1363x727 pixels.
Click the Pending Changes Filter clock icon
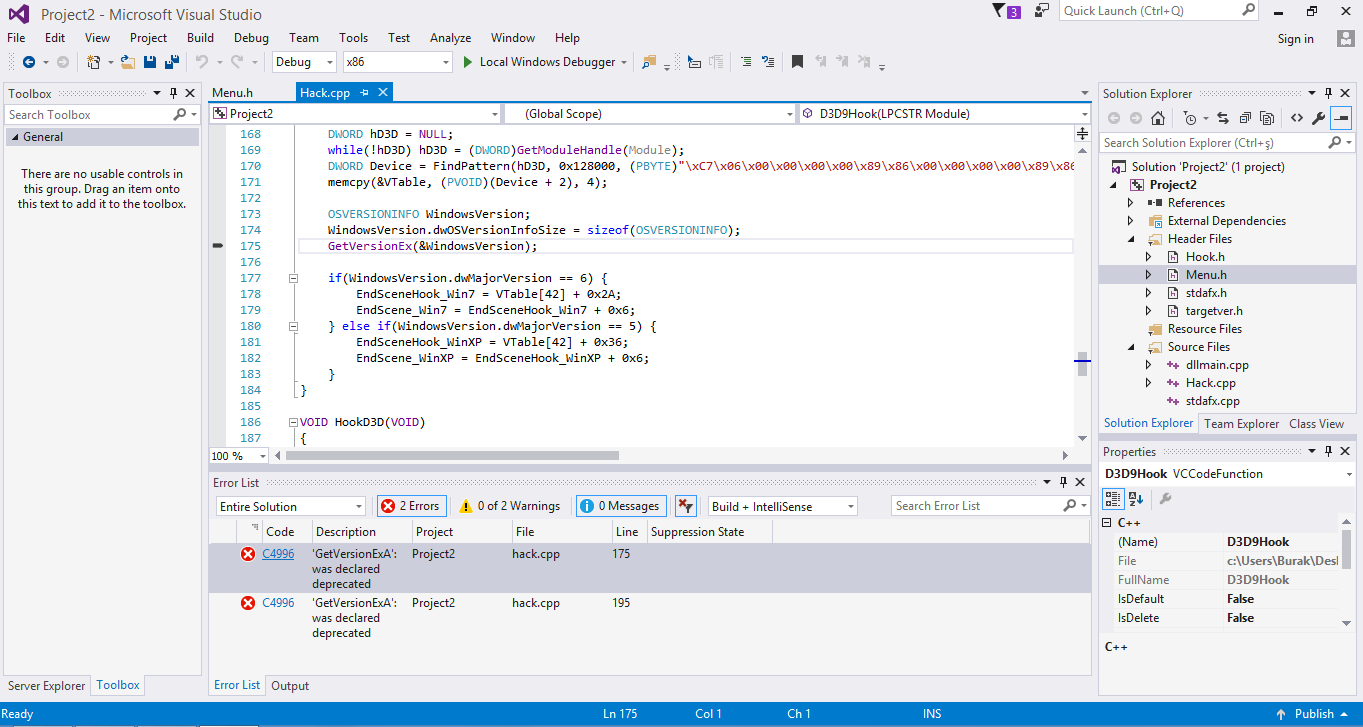click(1189, 118)
